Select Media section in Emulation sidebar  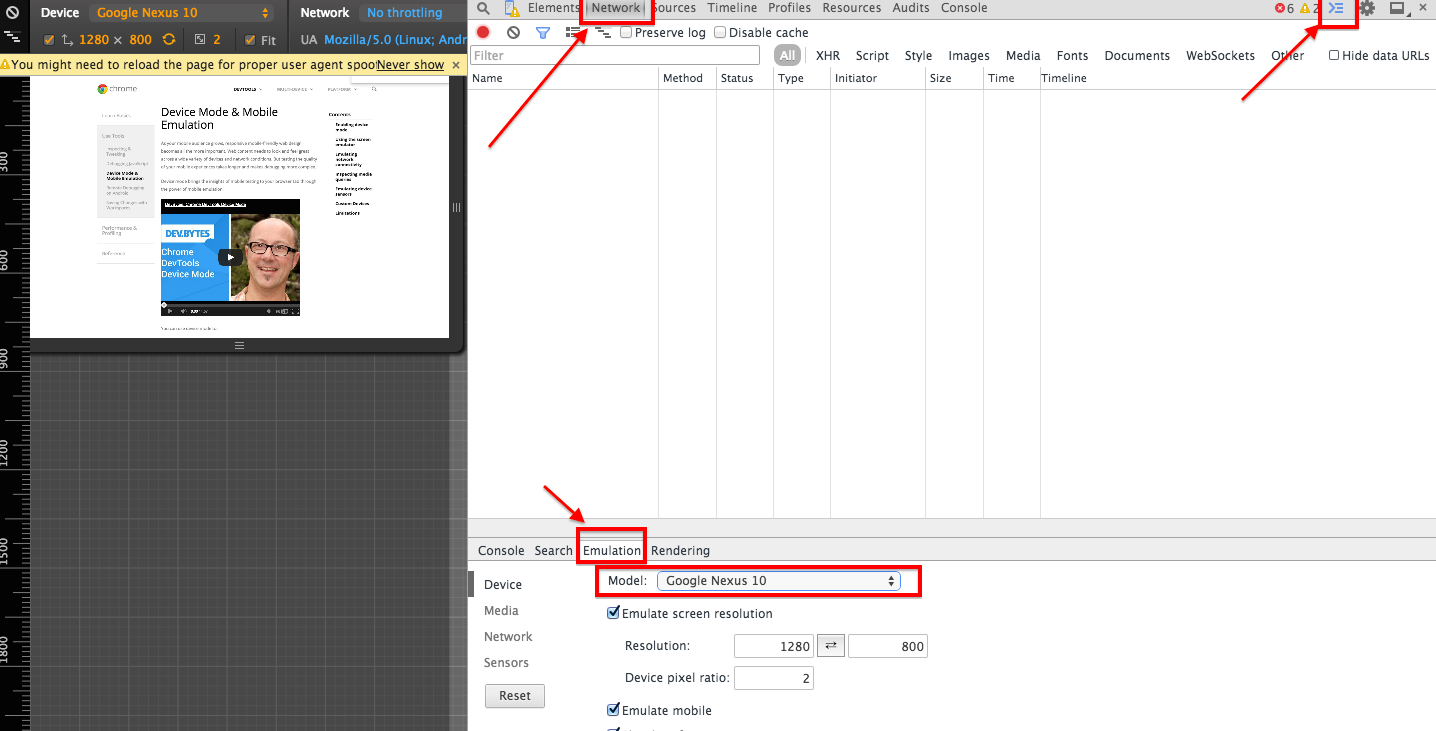pos(501,611)
